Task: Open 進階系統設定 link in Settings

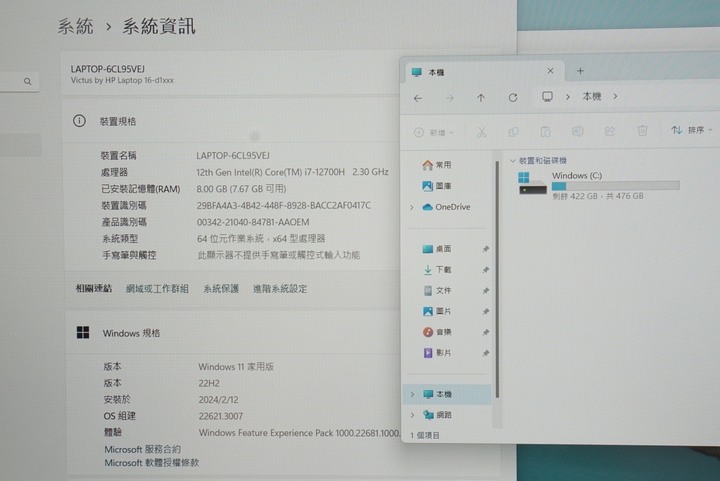Action: [x=280, y=289]
